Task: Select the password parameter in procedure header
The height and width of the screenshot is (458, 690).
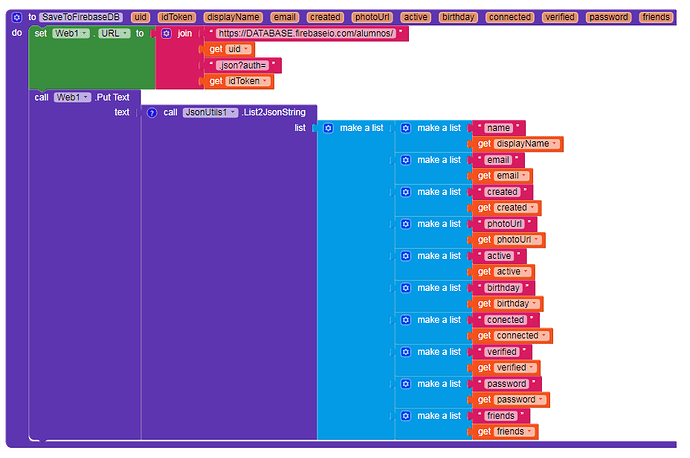Action: point(609,17)
